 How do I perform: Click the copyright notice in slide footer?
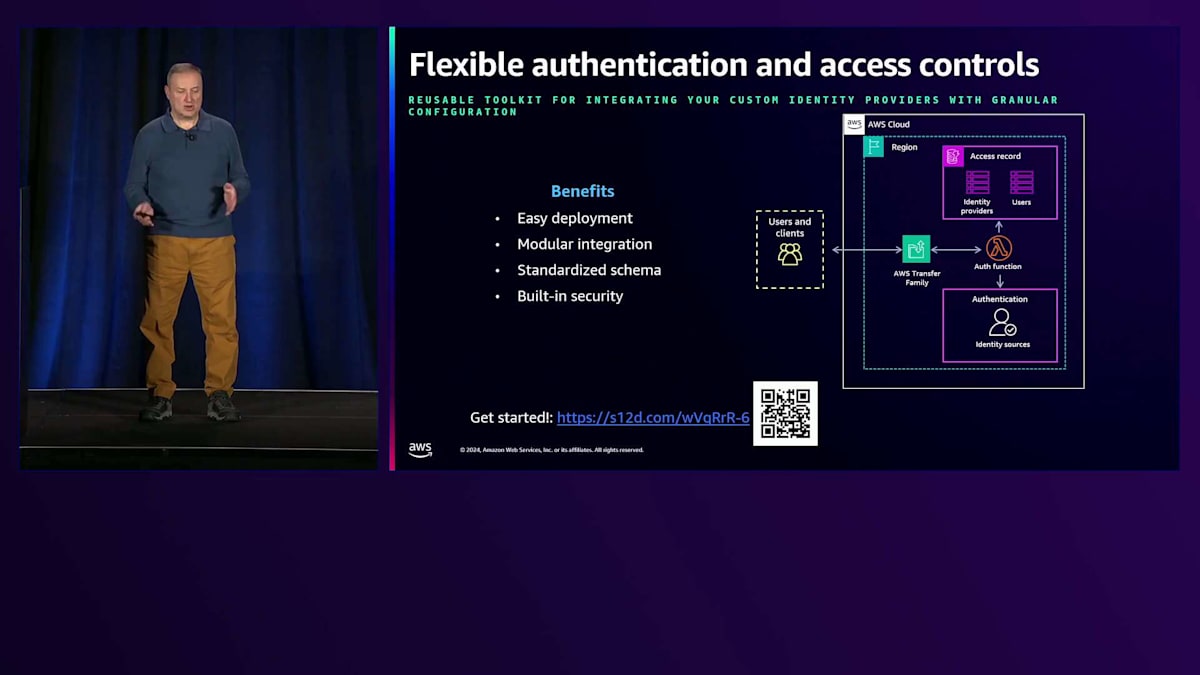552,450
